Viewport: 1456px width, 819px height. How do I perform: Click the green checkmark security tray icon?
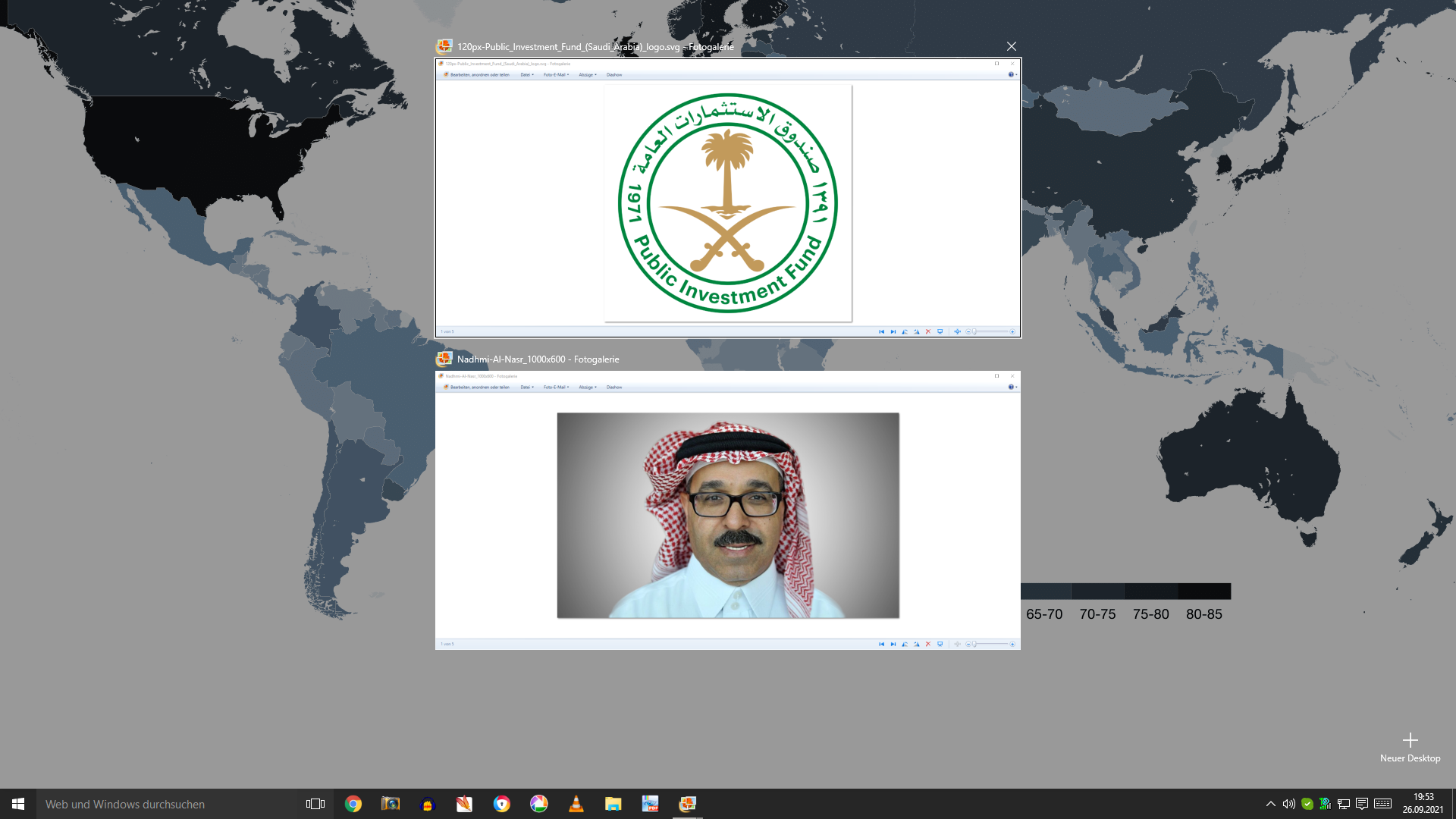pos(1307,804)
